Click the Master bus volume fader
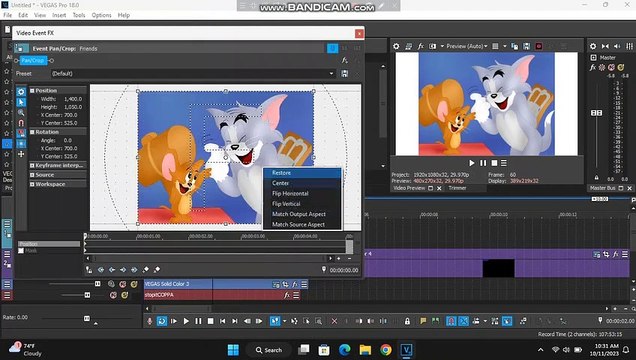This screenshot has height=360, width=636. pyautogui.click(x=596, y=112)
